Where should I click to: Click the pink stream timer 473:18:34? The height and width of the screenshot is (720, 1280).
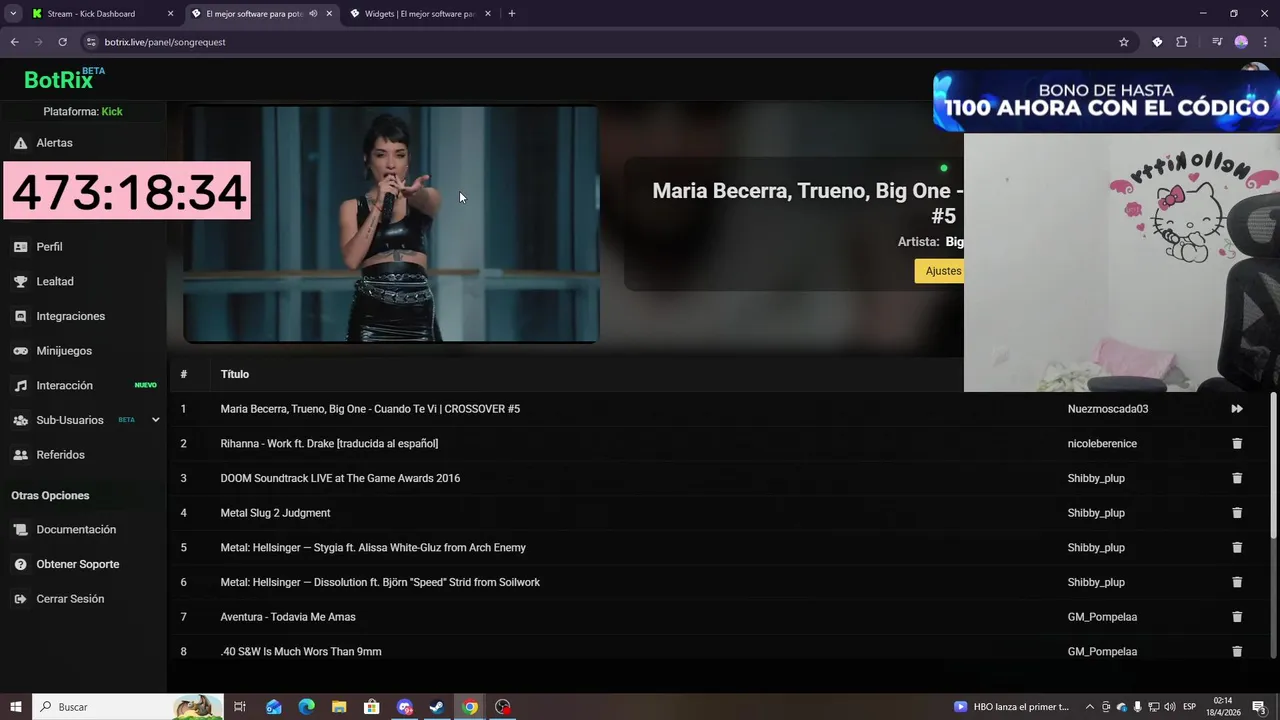click(127, 191)
